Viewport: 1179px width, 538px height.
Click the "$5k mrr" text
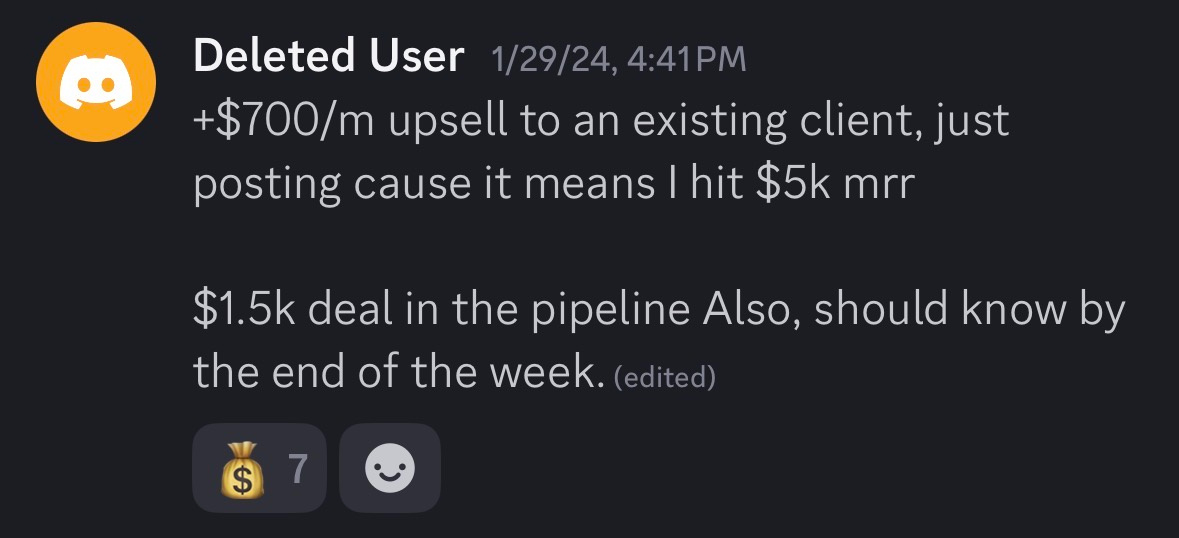[x=834, y=186]
